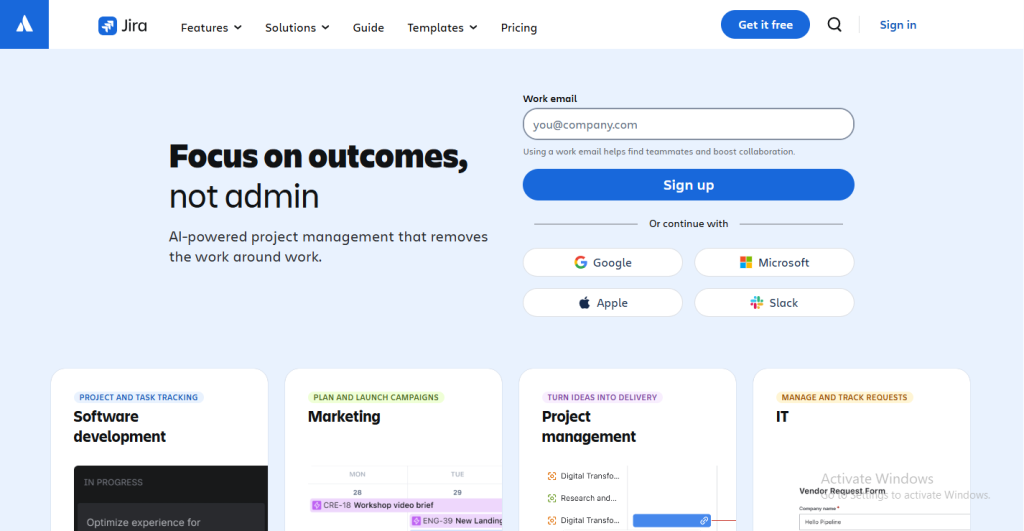Click the Sign in link
1024x531 pixels.
point(897,25)
